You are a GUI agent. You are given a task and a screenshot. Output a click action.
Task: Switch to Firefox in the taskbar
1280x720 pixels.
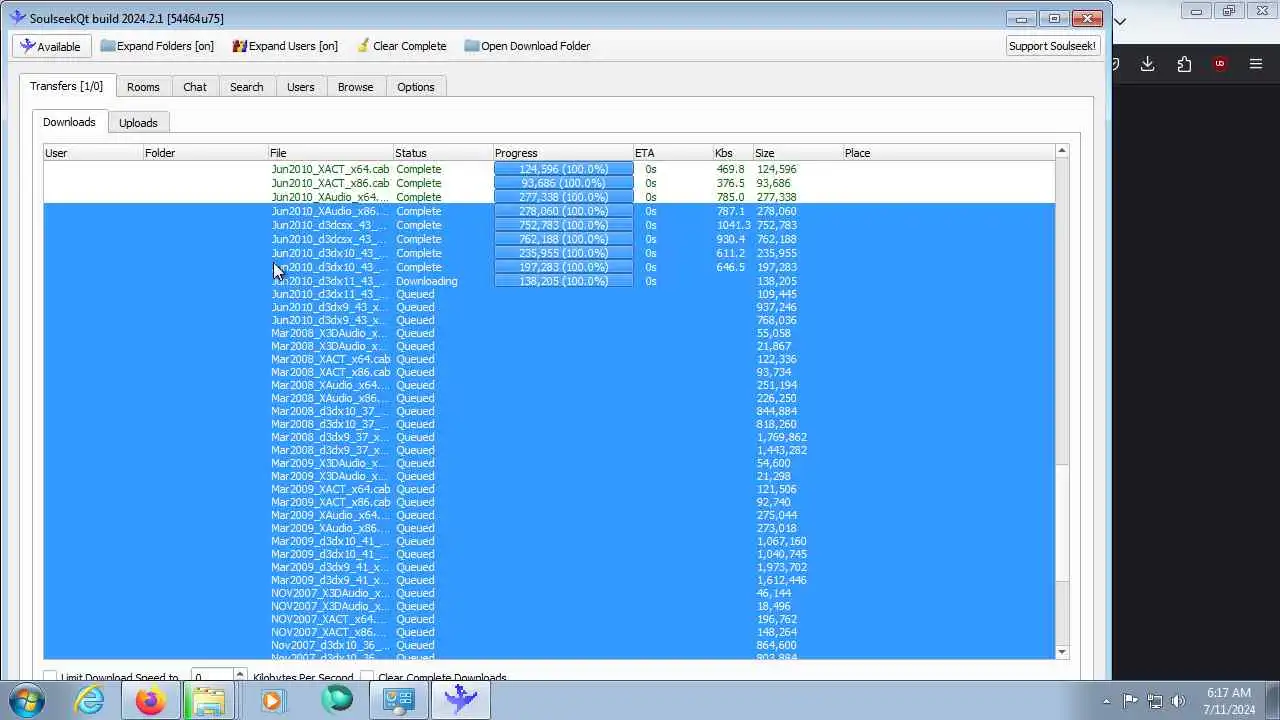point(151,701)
